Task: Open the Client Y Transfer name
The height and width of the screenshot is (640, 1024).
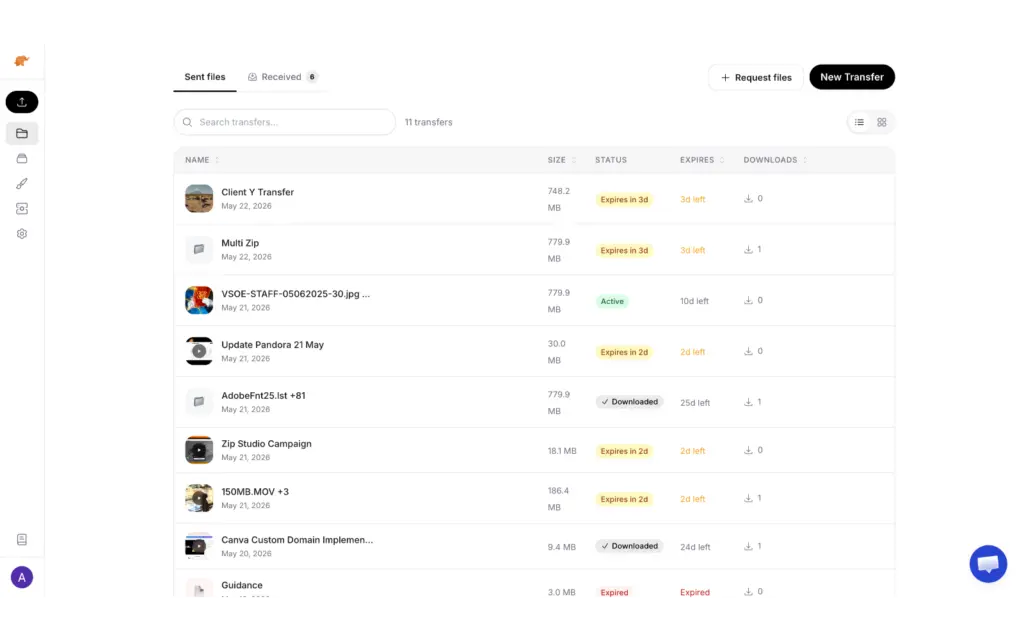Action: 257,192
